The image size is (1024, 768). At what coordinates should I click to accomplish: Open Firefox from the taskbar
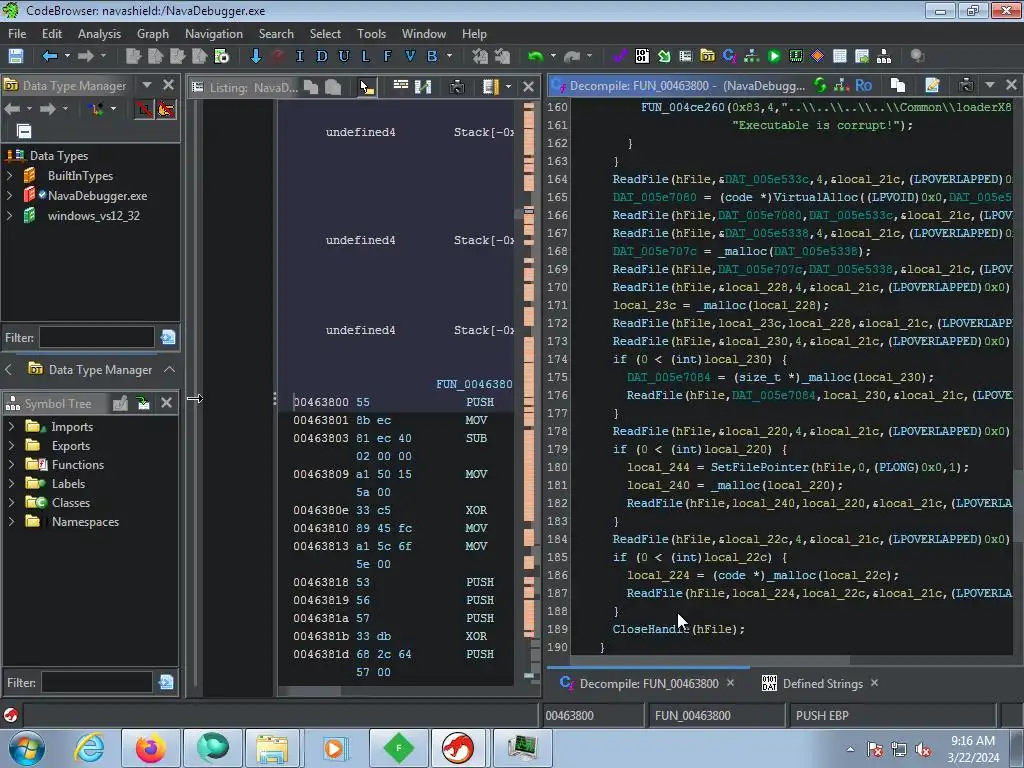click(151, 747)
